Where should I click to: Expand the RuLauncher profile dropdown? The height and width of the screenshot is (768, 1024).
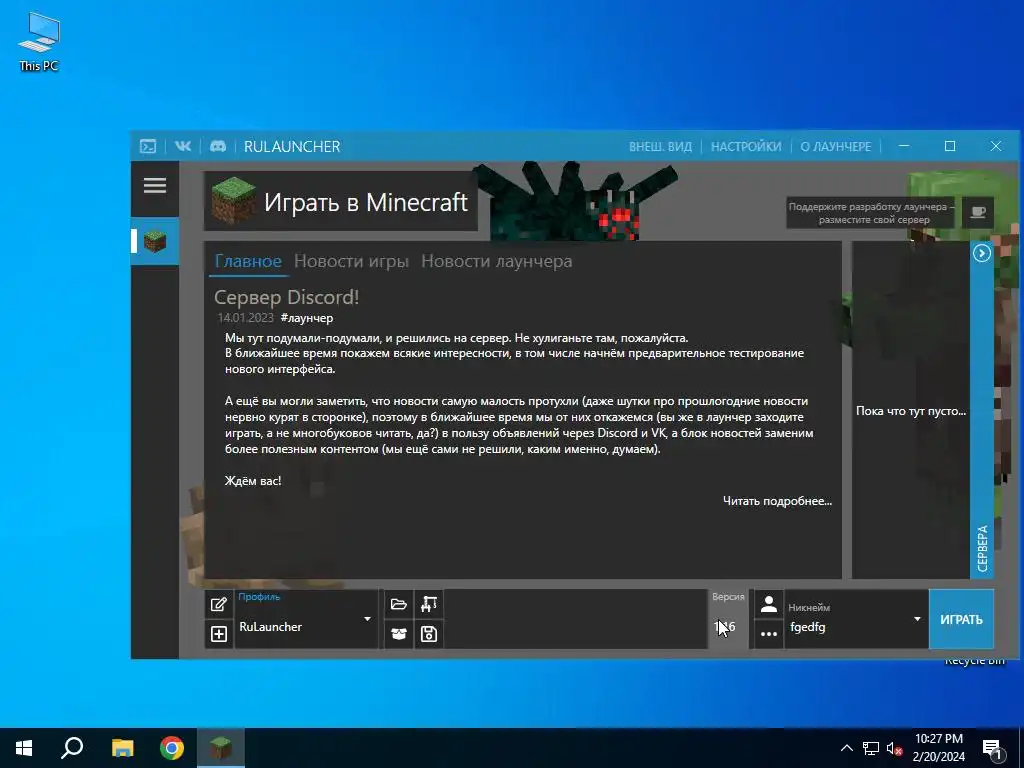(368, 619)
